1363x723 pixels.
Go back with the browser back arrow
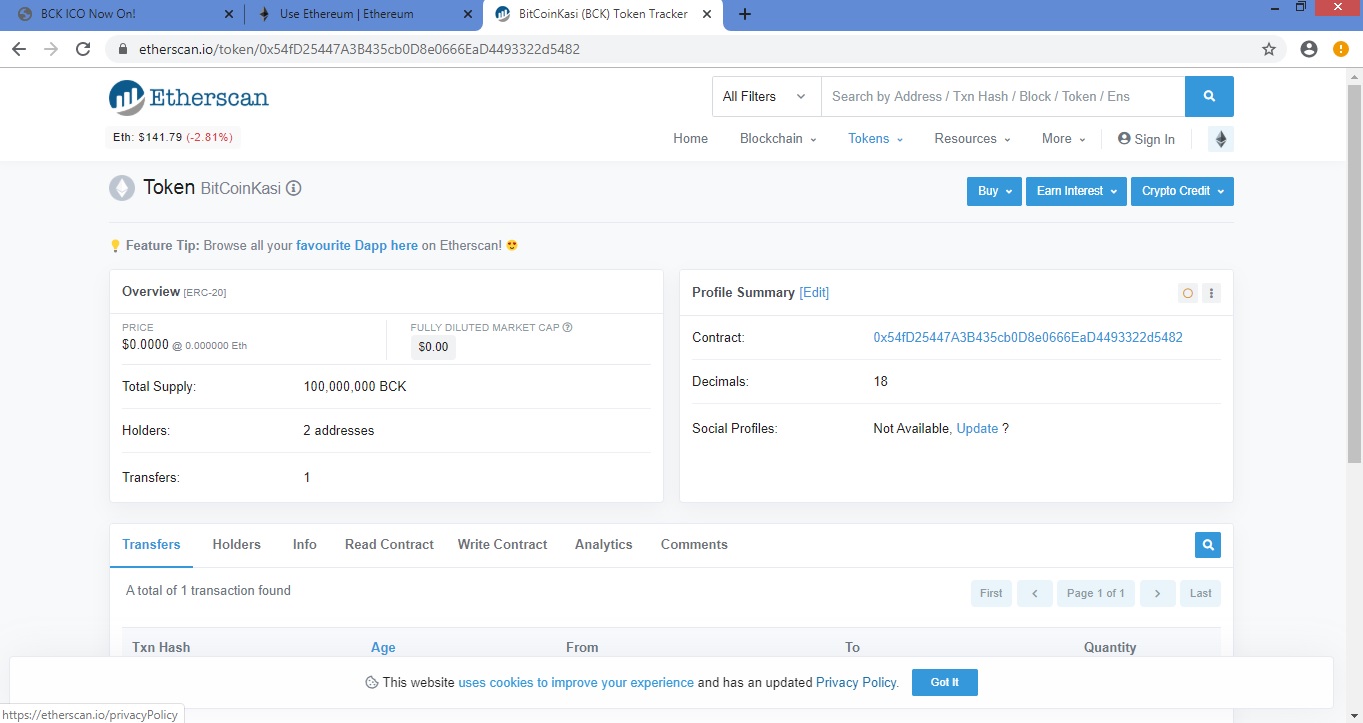tap(19, 49)
